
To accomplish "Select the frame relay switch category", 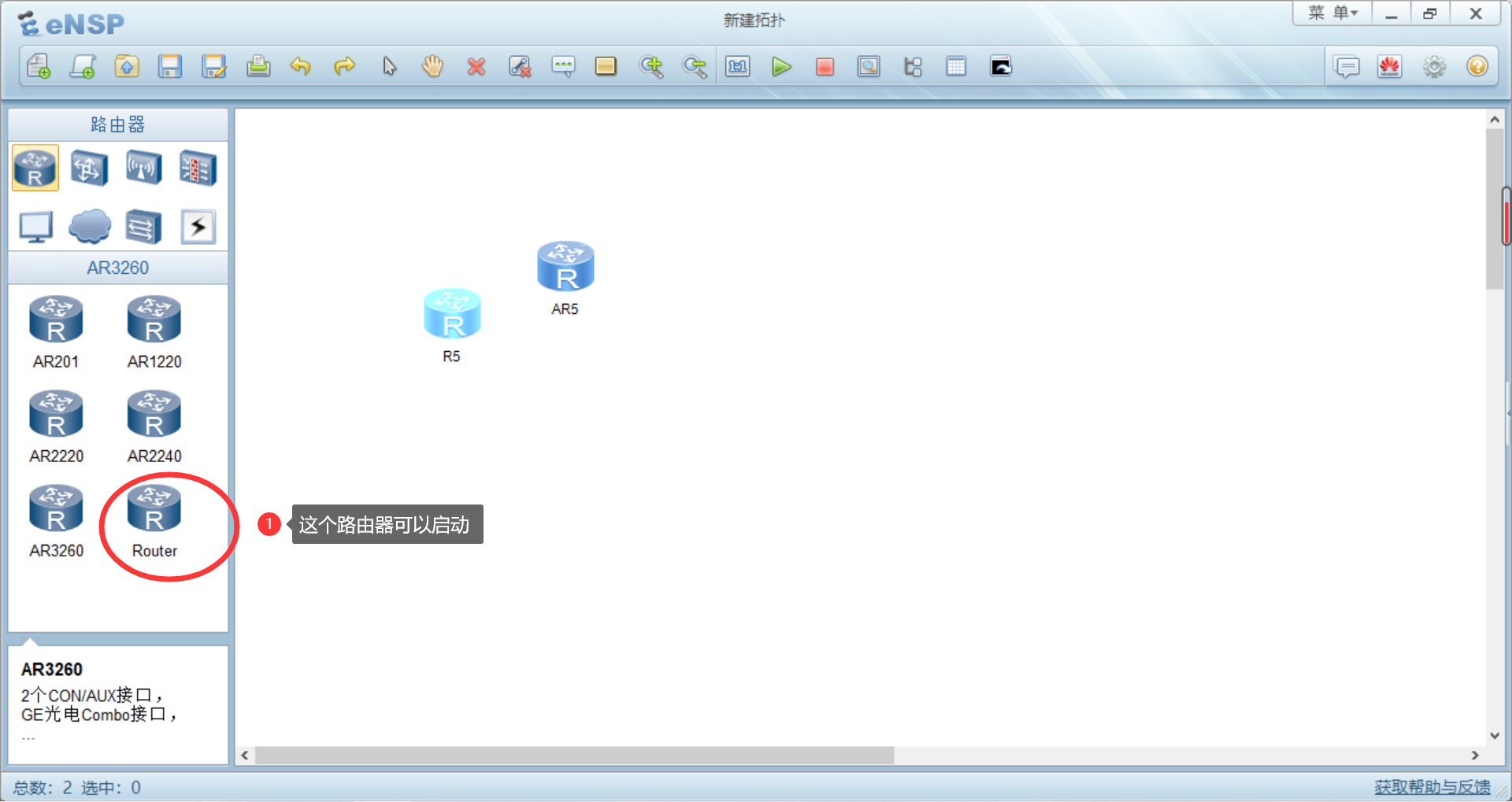I will pyautogui.click(x=143, y=227).
